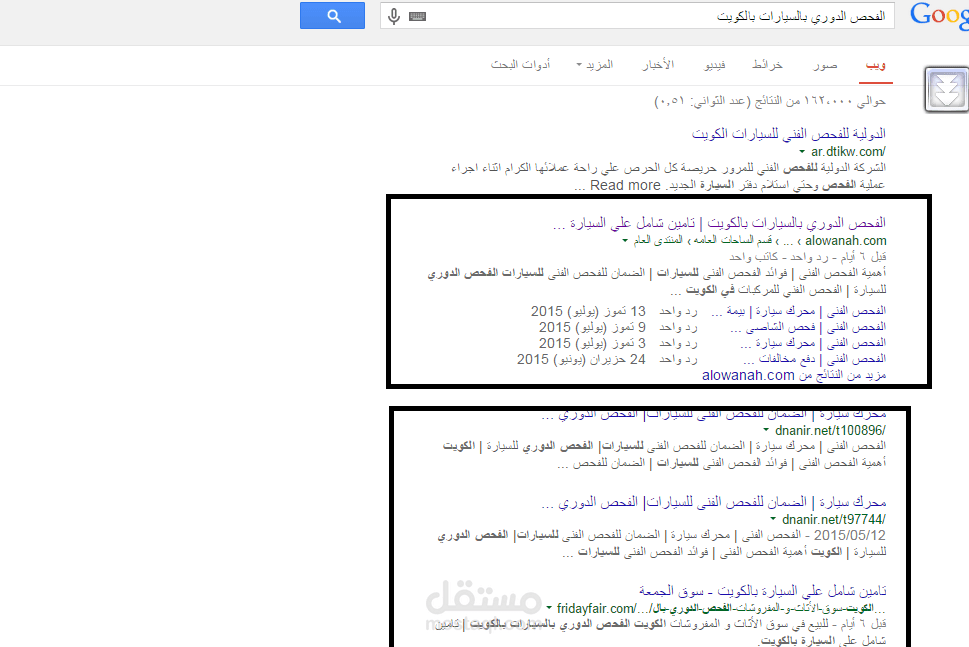
Task: Switch to the خرائط (Maps) tab
Action: 767,65
